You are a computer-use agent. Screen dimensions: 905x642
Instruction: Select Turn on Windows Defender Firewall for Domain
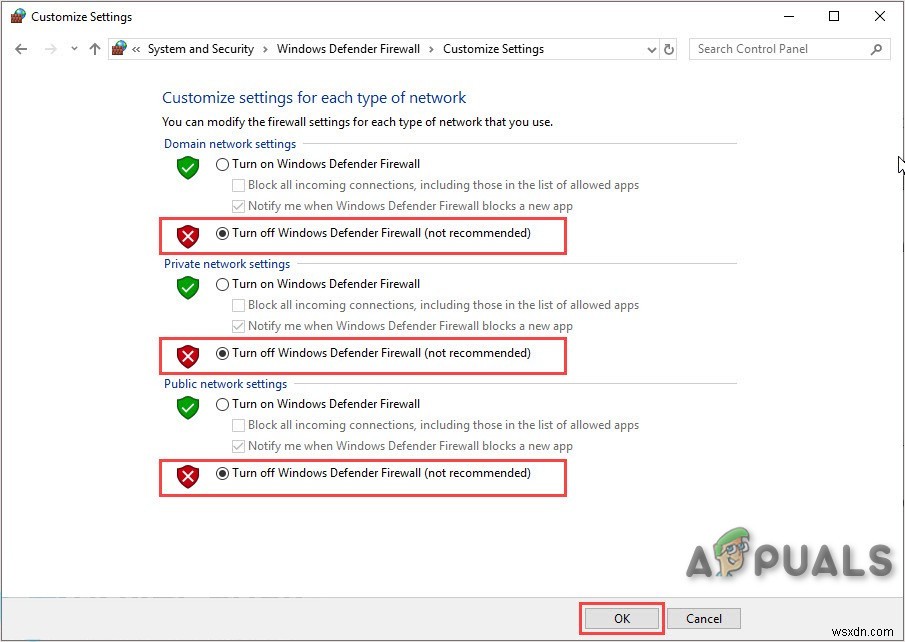221,164
